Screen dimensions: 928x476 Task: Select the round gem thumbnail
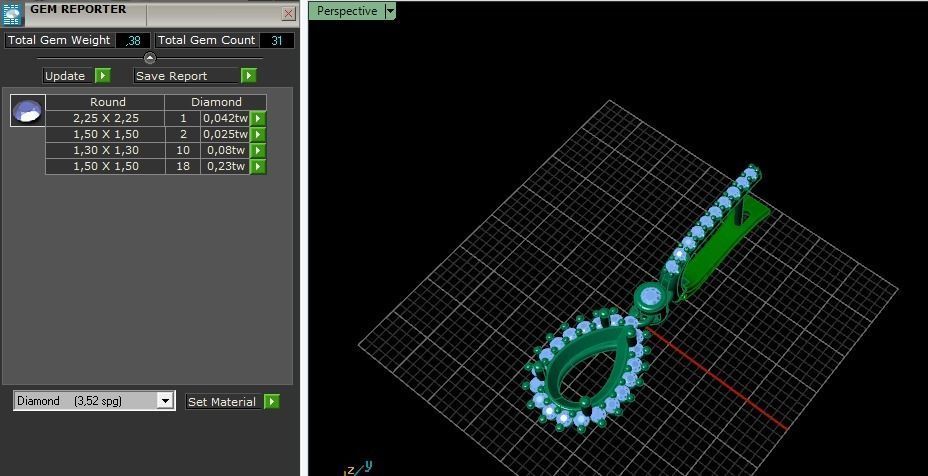(x=28, y=111)
